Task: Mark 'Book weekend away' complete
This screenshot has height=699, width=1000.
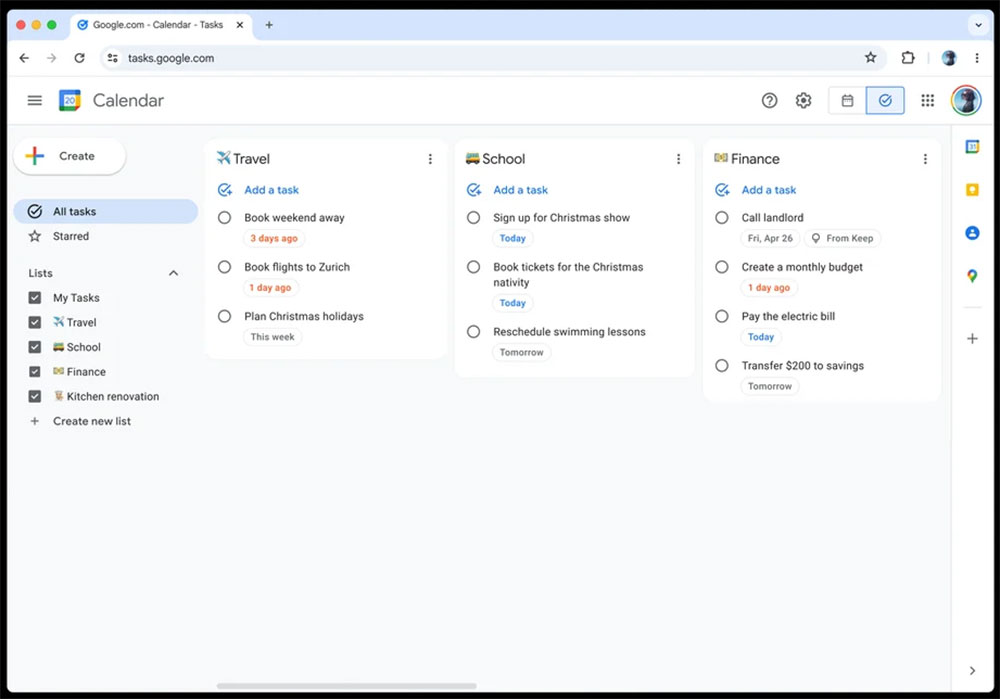Action: pos(224,217)
